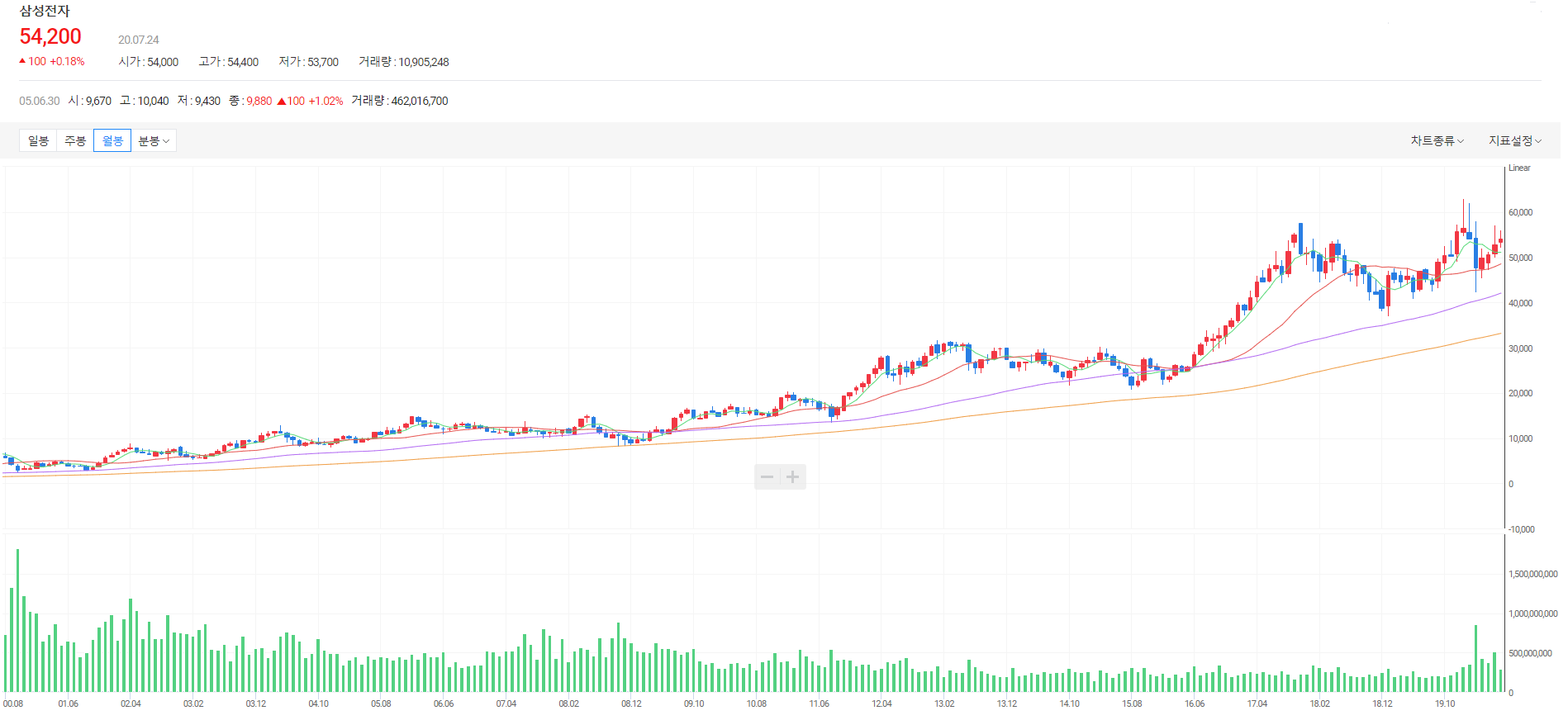Click the 500,000,000 volume axis label
The height and width of the screenshot is (720, 1568).
[x=1530, y=653]
